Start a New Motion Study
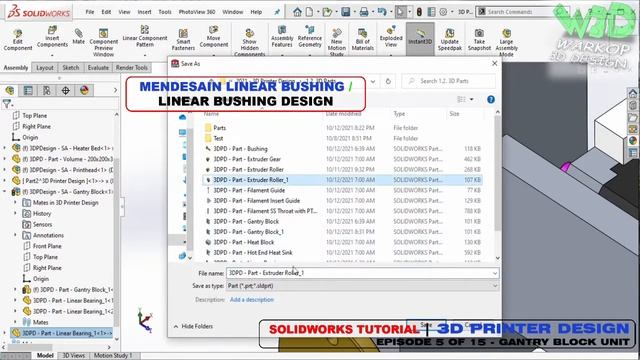The height and width of the screenshot is (360, 640). coord(337,42)
